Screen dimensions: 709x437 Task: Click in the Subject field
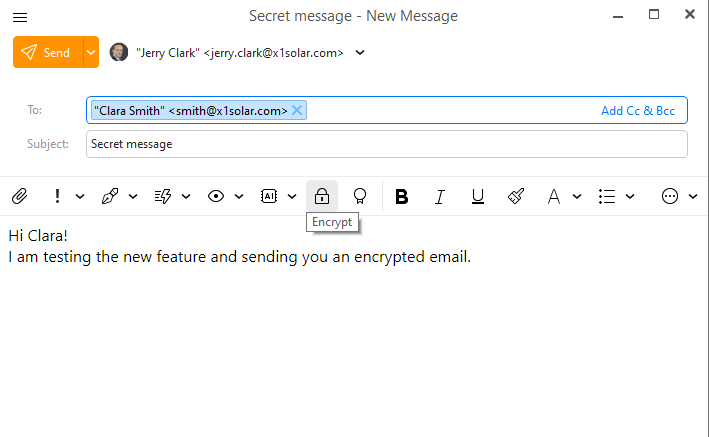tap(387, 144)
